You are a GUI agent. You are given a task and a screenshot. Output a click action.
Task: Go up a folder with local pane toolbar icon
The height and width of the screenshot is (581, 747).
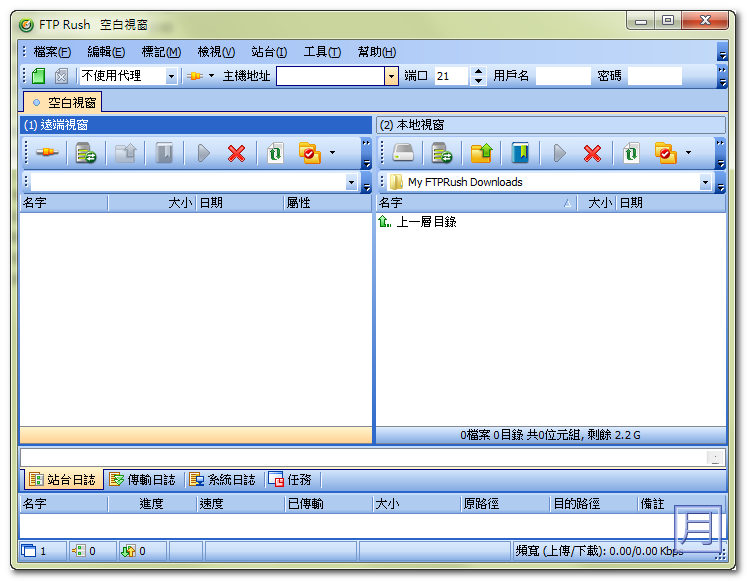pyautogui.click(x=482, y=153)
